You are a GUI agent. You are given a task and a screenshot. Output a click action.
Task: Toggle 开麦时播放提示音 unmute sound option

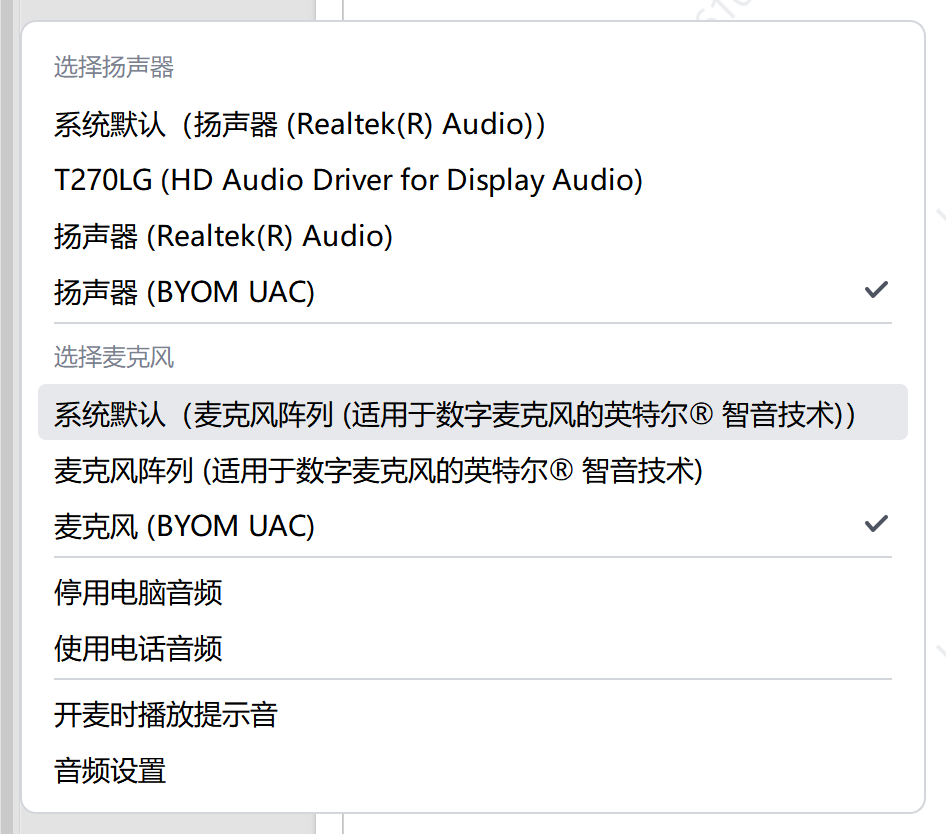point(165,715)
